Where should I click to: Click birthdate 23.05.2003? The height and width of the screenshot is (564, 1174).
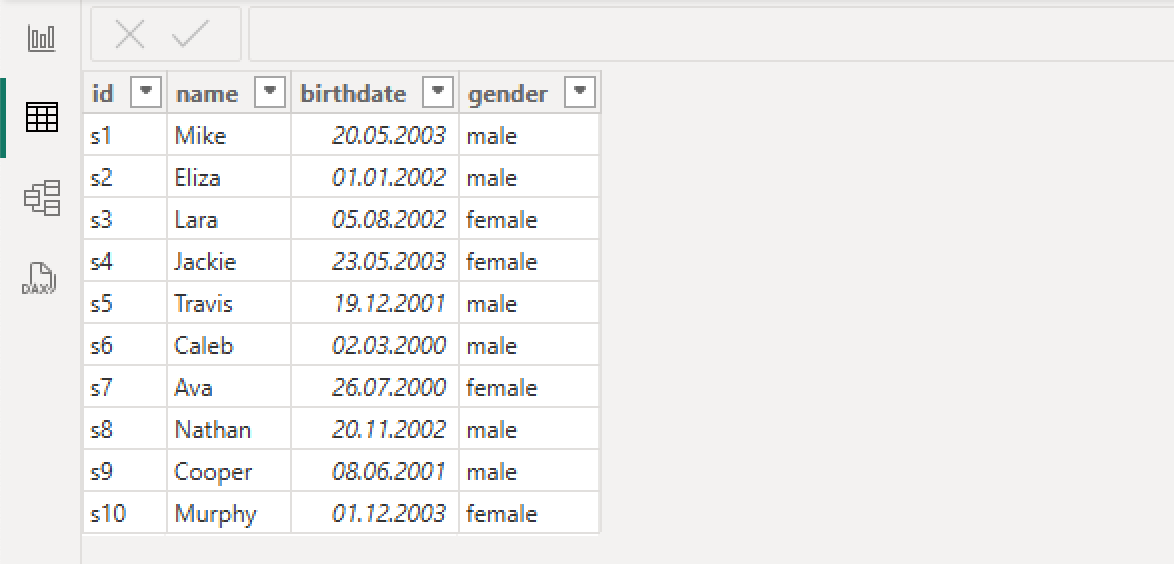pyautogui.click(x=375, y=261)
